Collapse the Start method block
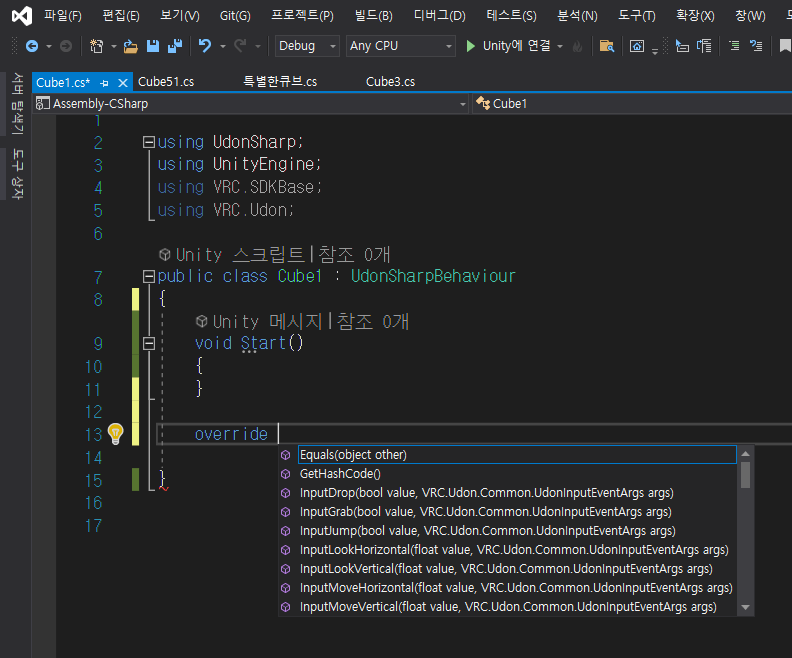Screen dimensions: 792x658 coord(148,343)
